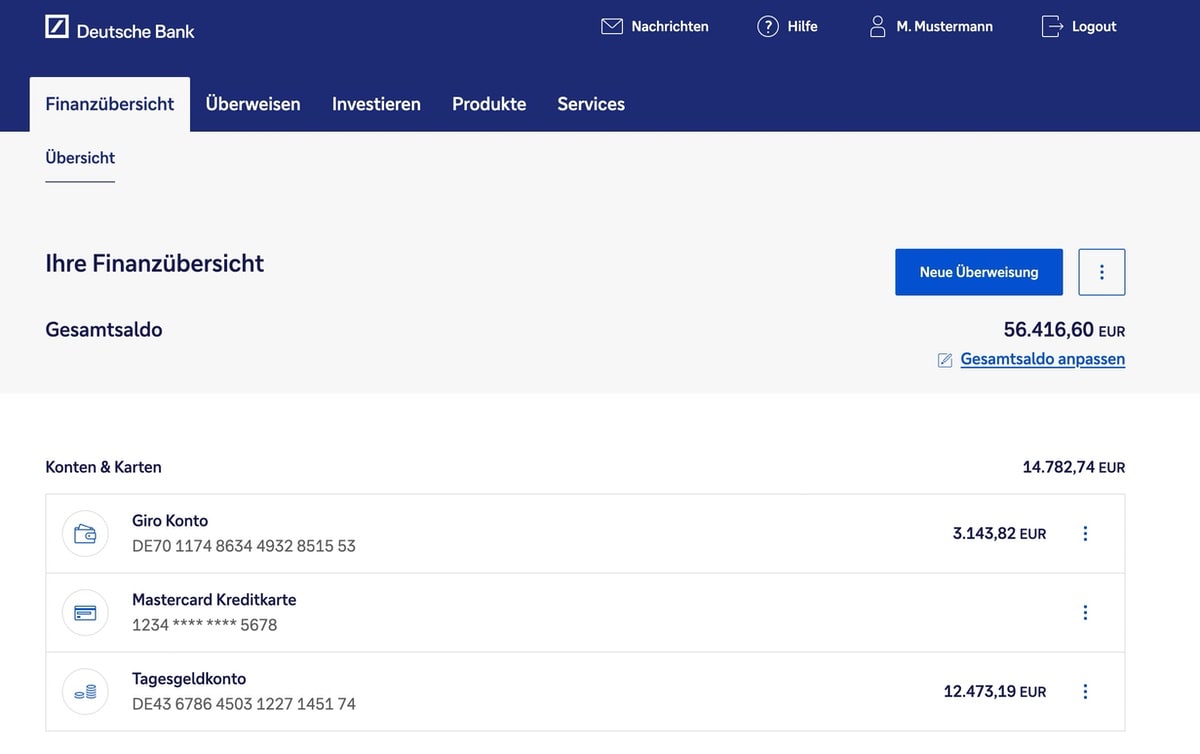
Task: Expand the Tagesgeldkonto three-dot menu
Action: coord(1085,692)
